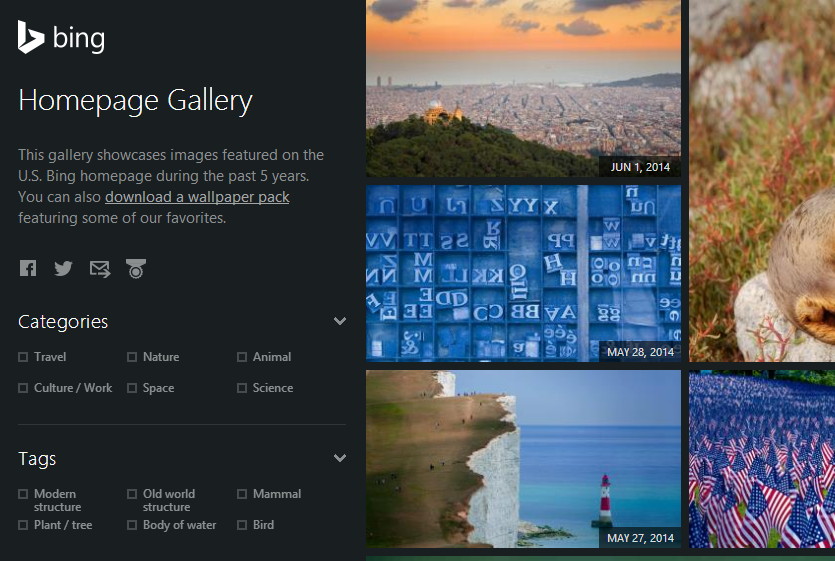Enable the Travel category checkbox

(x=23, y=357)
